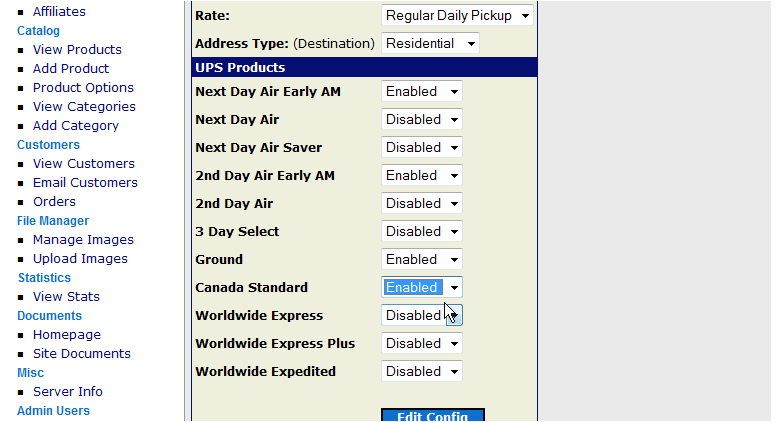The image size is (776, 422).
Task: Open Upload Images link
Action: (80, 259)
